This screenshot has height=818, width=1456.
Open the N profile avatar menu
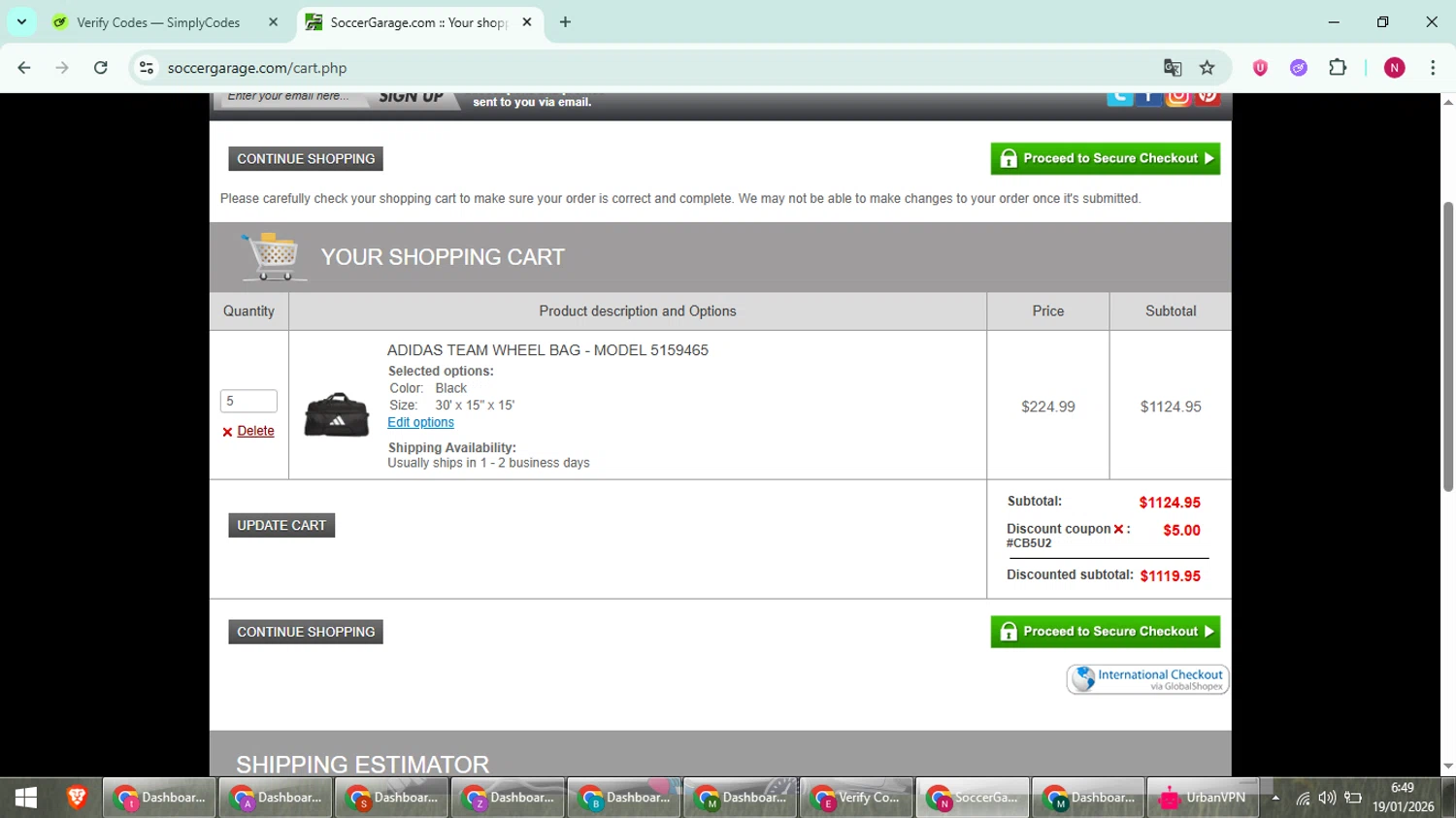click(1395, 68)
